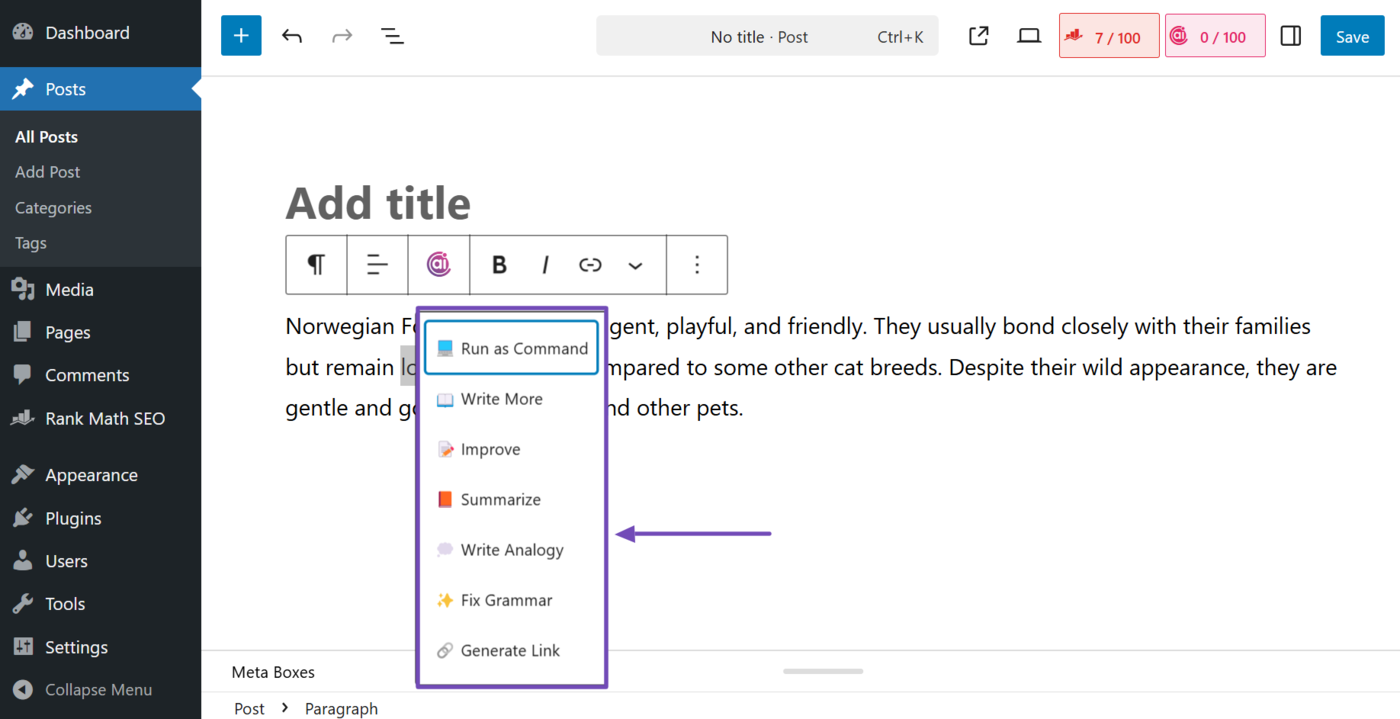Select Summarize option
This screenshot has height=719, width=1400.
click(x=511, y=499)
